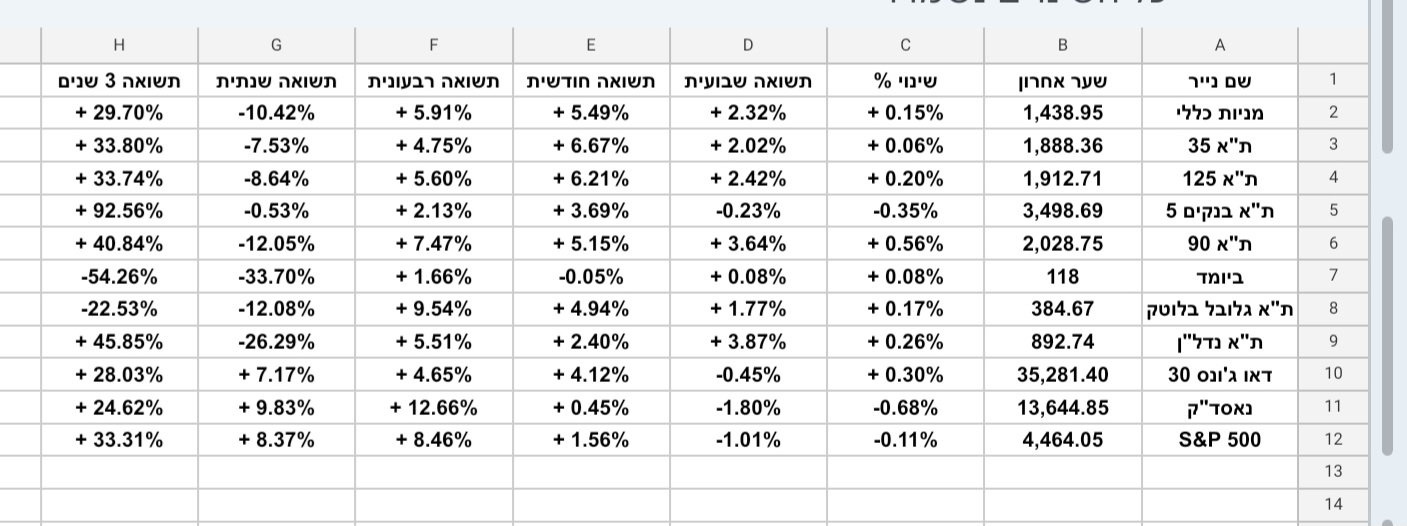Select the S&P 500 name cell
The height and width of the screenshot is (526, 1407).
[1220, 440]
